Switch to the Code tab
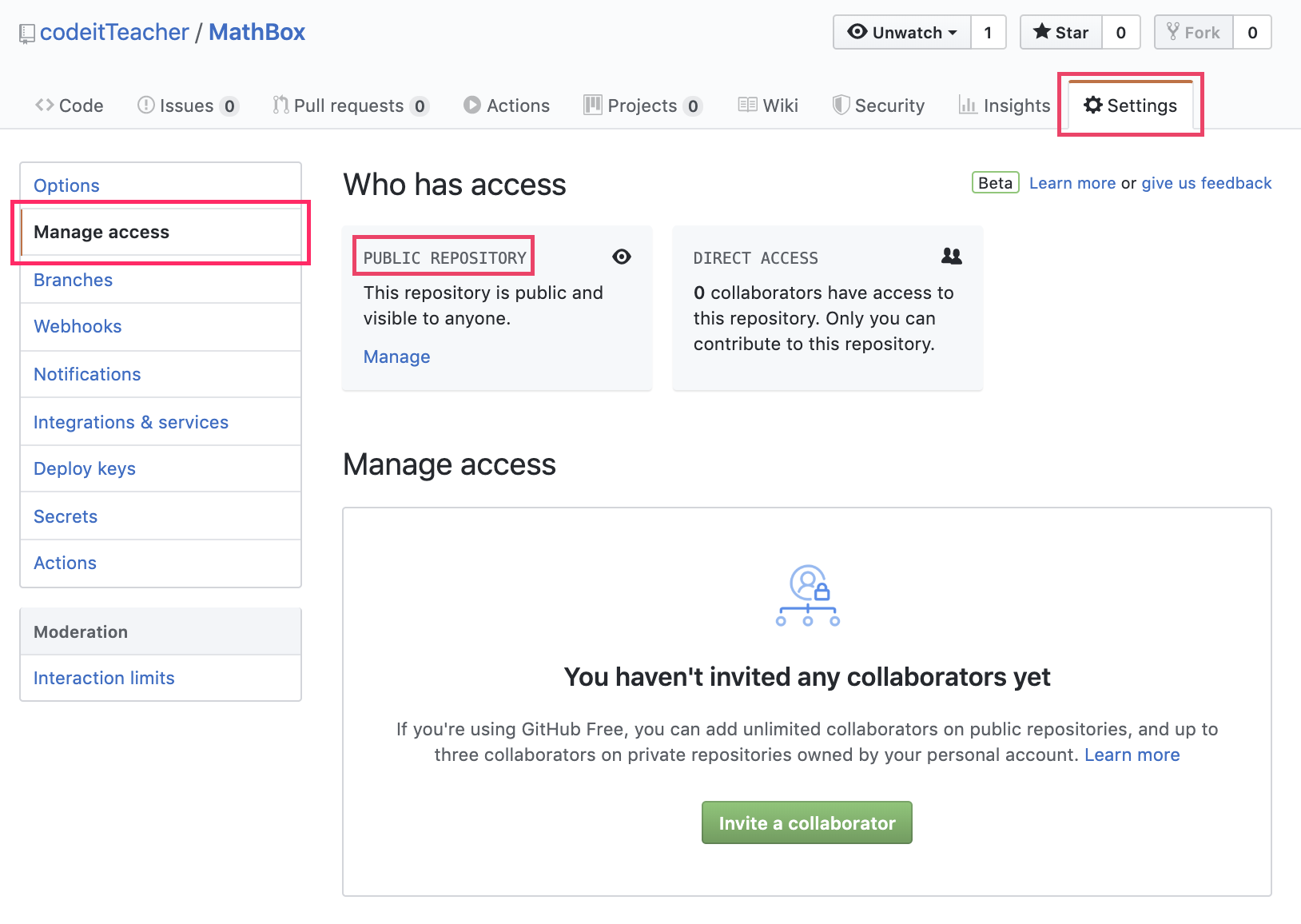Viewport: 1301px width, 924px height. (x=70, y=106)
